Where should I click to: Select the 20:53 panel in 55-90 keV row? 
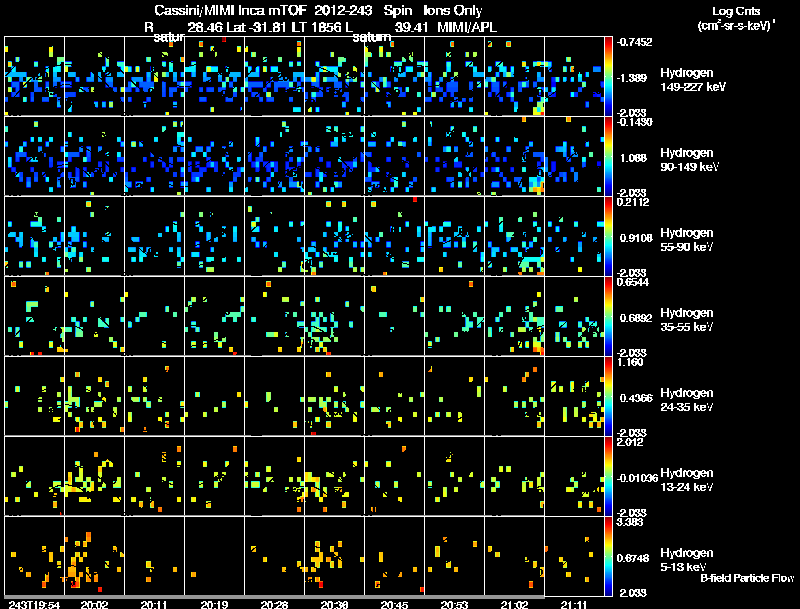pyautogui.click(x=454, y=236)
